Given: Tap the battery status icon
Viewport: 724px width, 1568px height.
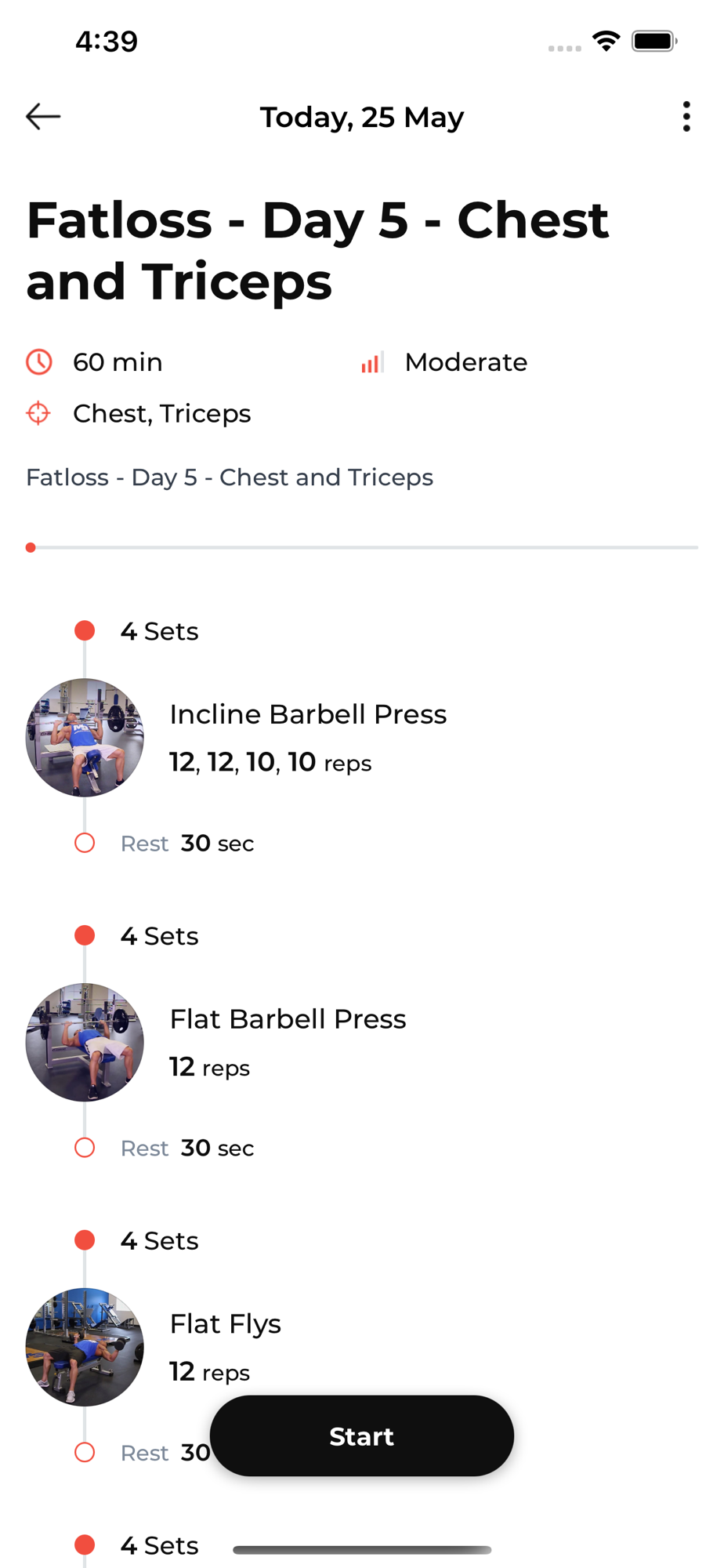Looking at the screenshot, I should [x=654, y=42].
